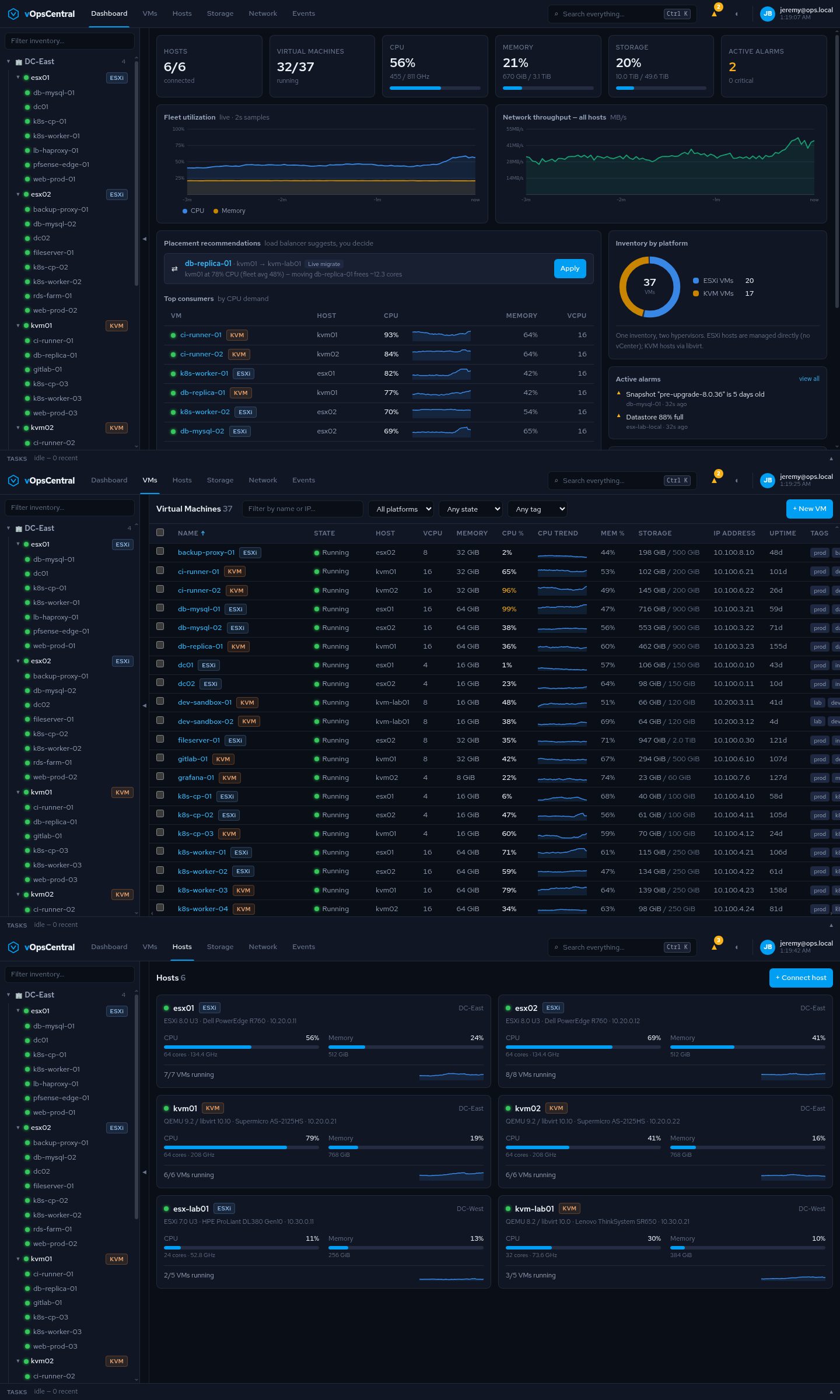The image size is (840, 1400).
Task: Collapse kvm02 tree node in Hosts view sidebar
Action: [x=18, y=1361]
